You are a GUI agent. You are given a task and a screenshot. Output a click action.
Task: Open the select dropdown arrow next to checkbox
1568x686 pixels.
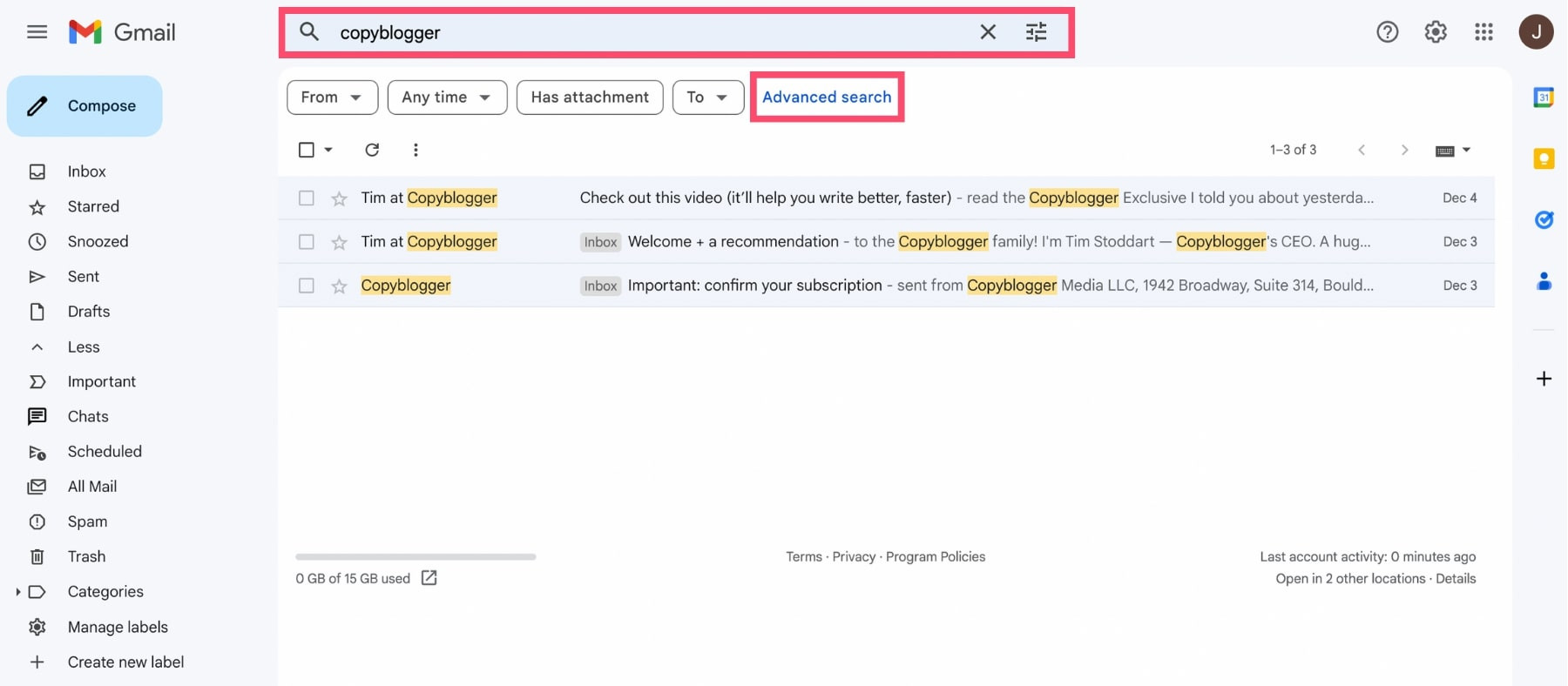click(x=328, y=150)
